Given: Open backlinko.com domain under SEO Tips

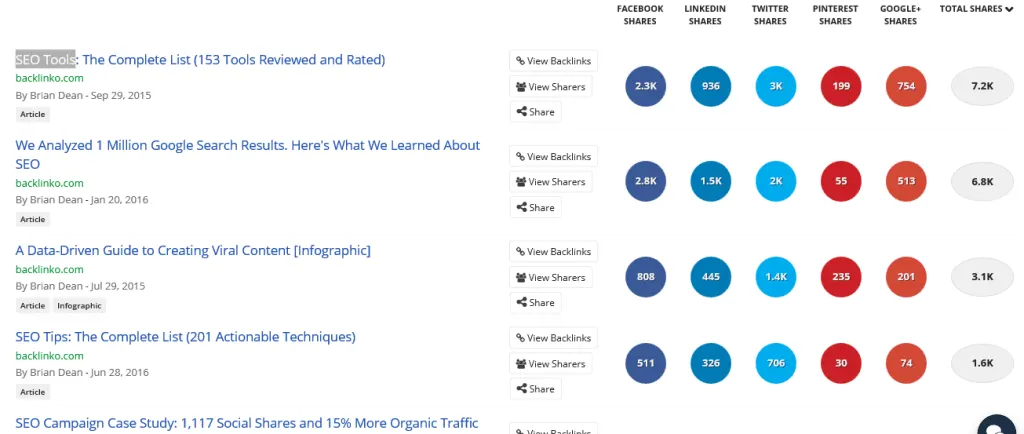Looking at the screenshot, I should pyautogui.click(x=50, y=356).
